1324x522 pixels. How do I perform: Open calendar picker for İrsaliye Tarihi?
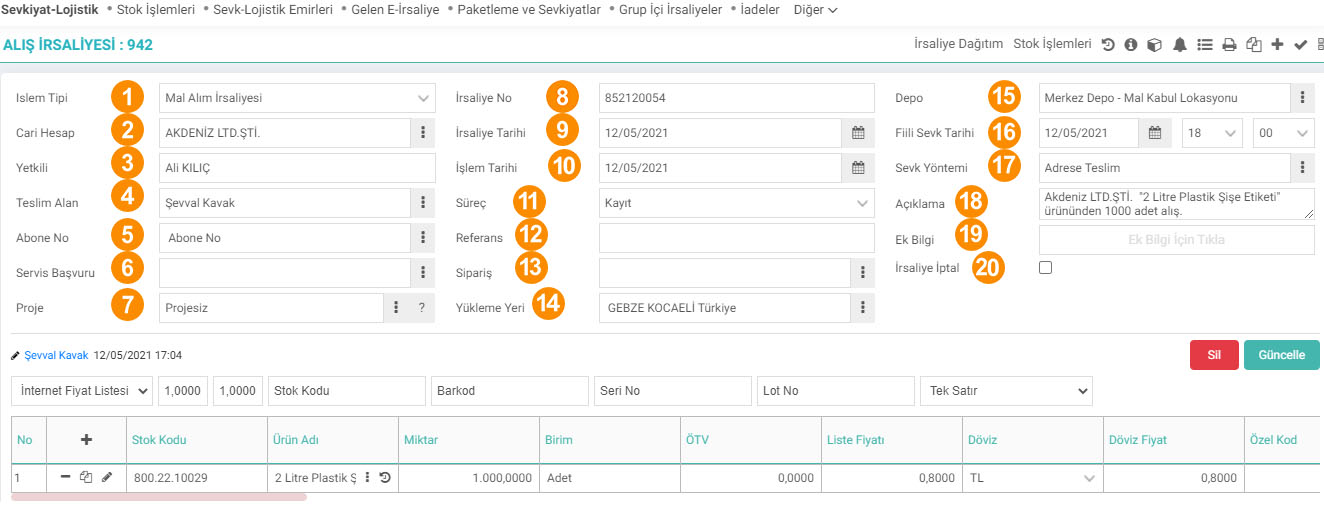pyautogui.click(x=858, y=132)
